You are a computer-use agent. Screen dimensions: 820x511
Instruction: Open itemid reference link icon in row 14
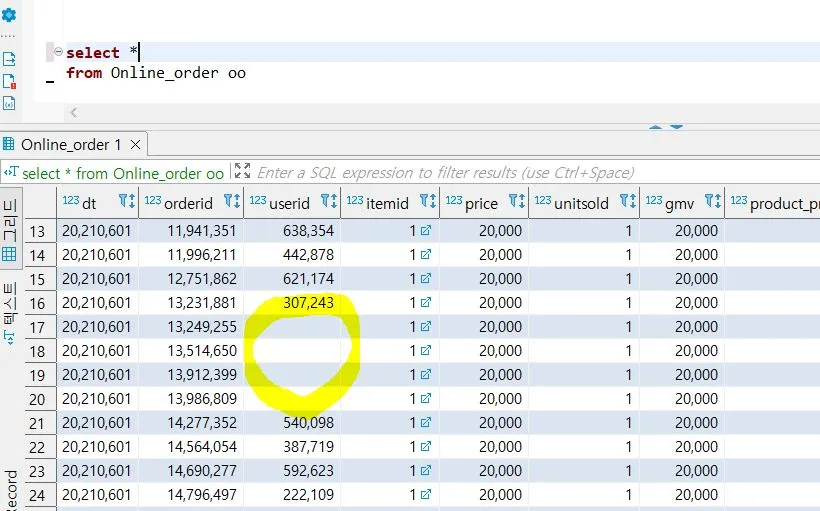[426, 254]
